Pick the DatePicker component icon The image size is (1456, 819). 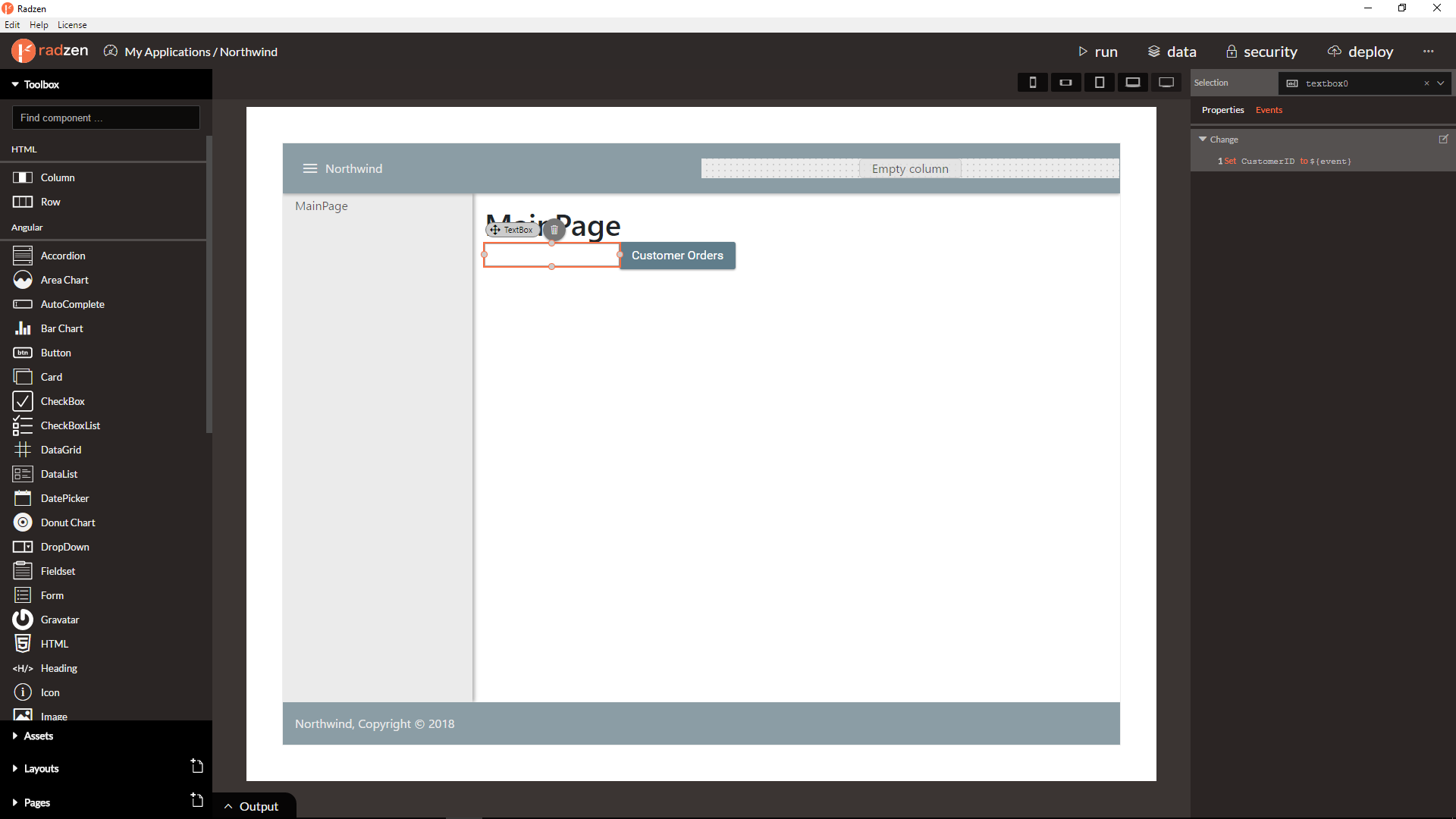click(x=23, y=498)
